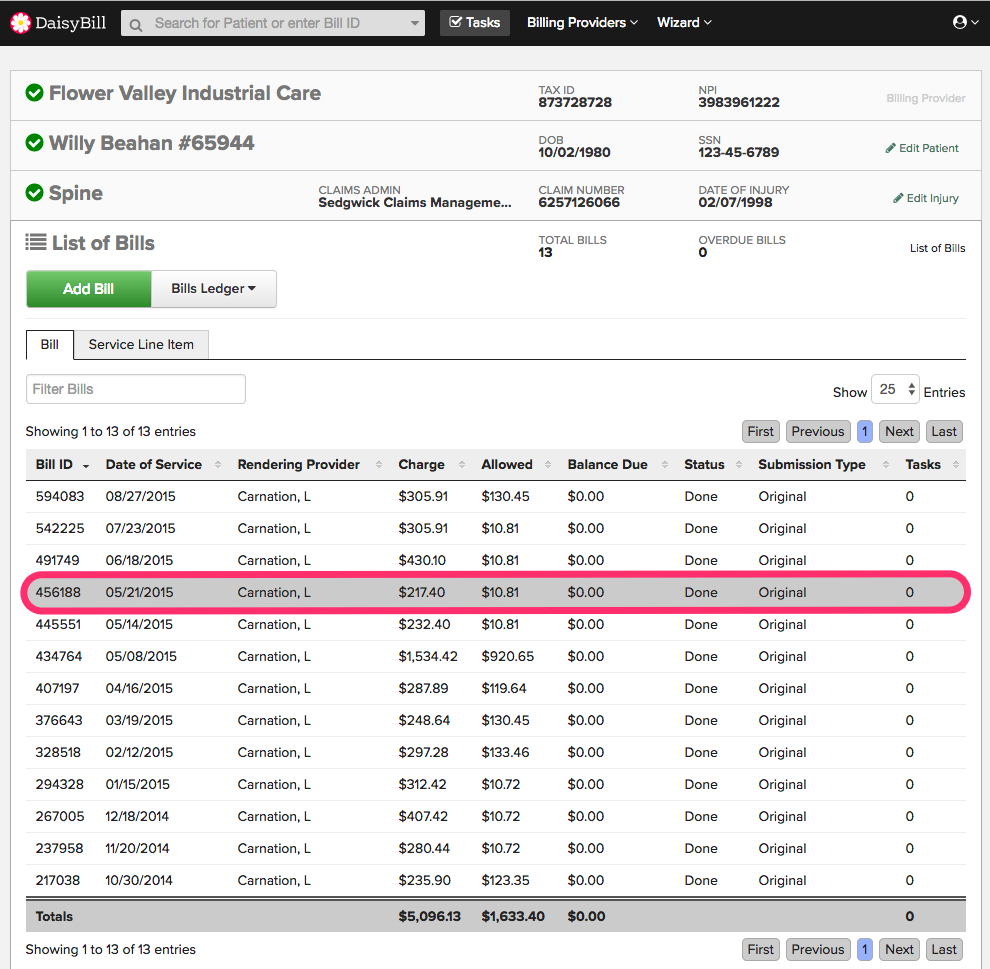Screen dimensions: 990x969
Task: Sort by Bill ID column arrow
Action: (86, 466)
